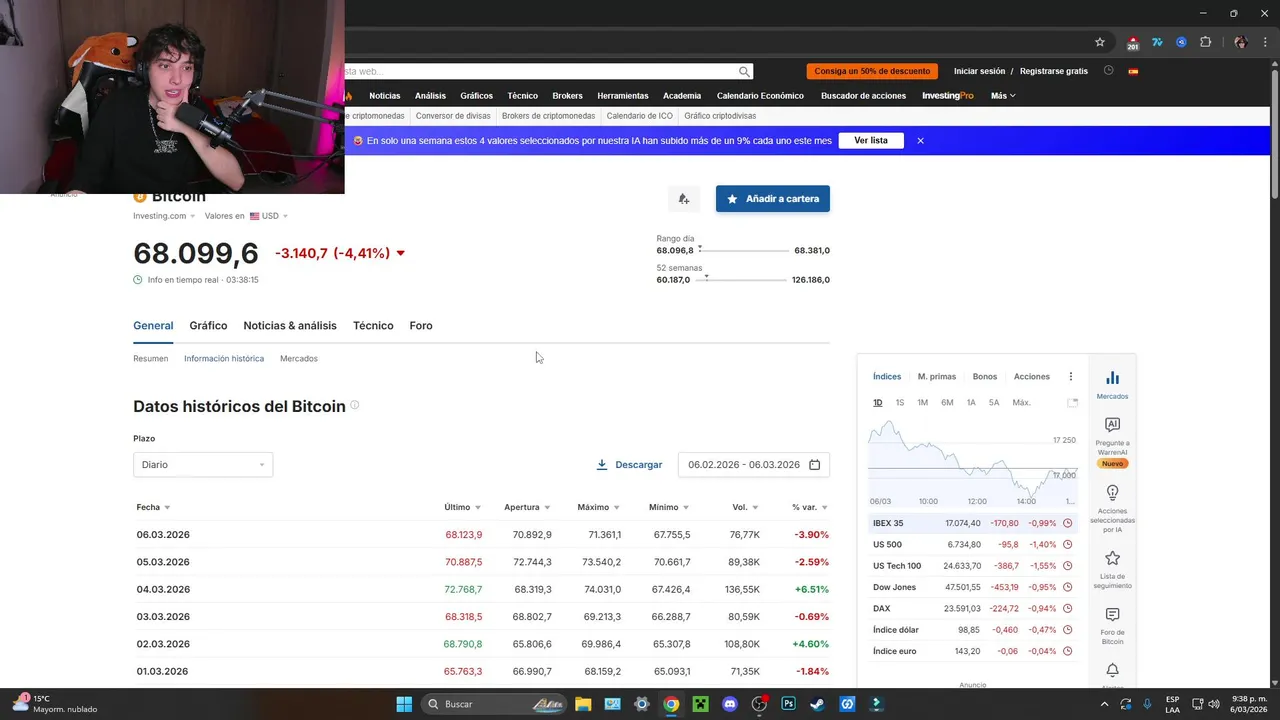Image resolution: width=1280 pixels, height=720 pixels.
Task: Open the date range calendar icon
Action: (x=814, y=464)
